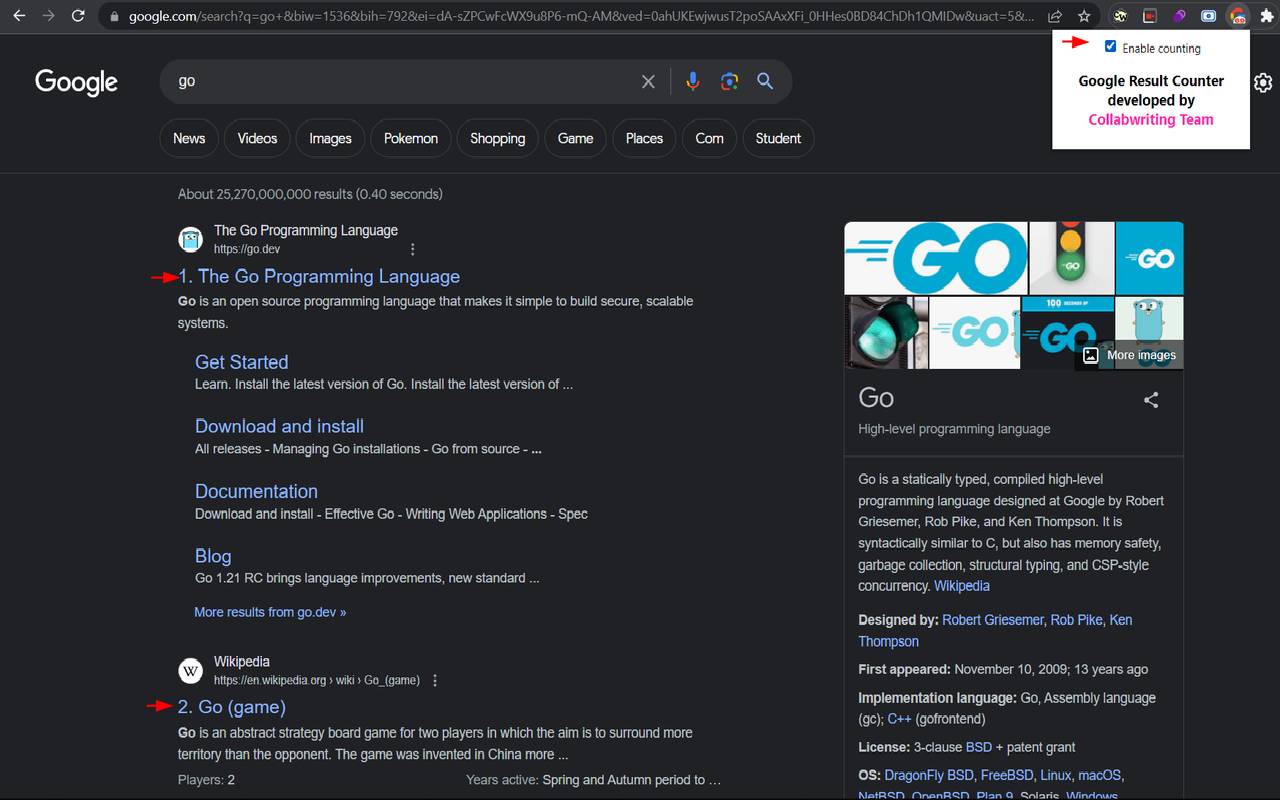Open the Go (game) Wikipedia result
This screenshot has height=800, width=1280.
tap(232, 707)
